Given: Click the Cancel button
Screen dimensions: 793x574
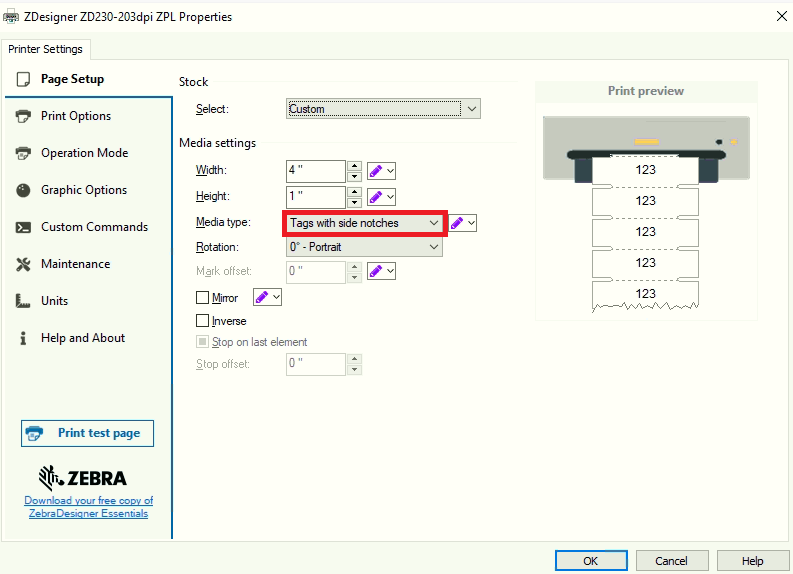Looking at the screenshot, I should tap(672, 561).
